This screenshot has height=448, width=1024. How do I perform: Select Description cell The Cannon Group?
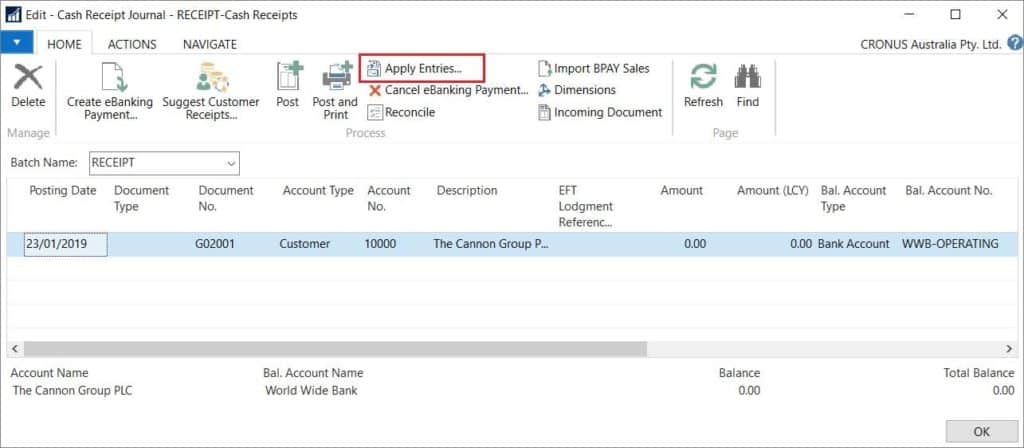(491, 244)
